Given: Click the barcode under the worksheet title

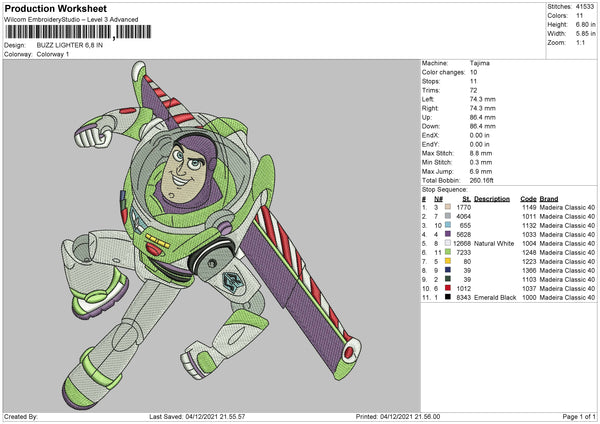Looking at the screenshot, I should pyautogui.click(x=78, y=32).
